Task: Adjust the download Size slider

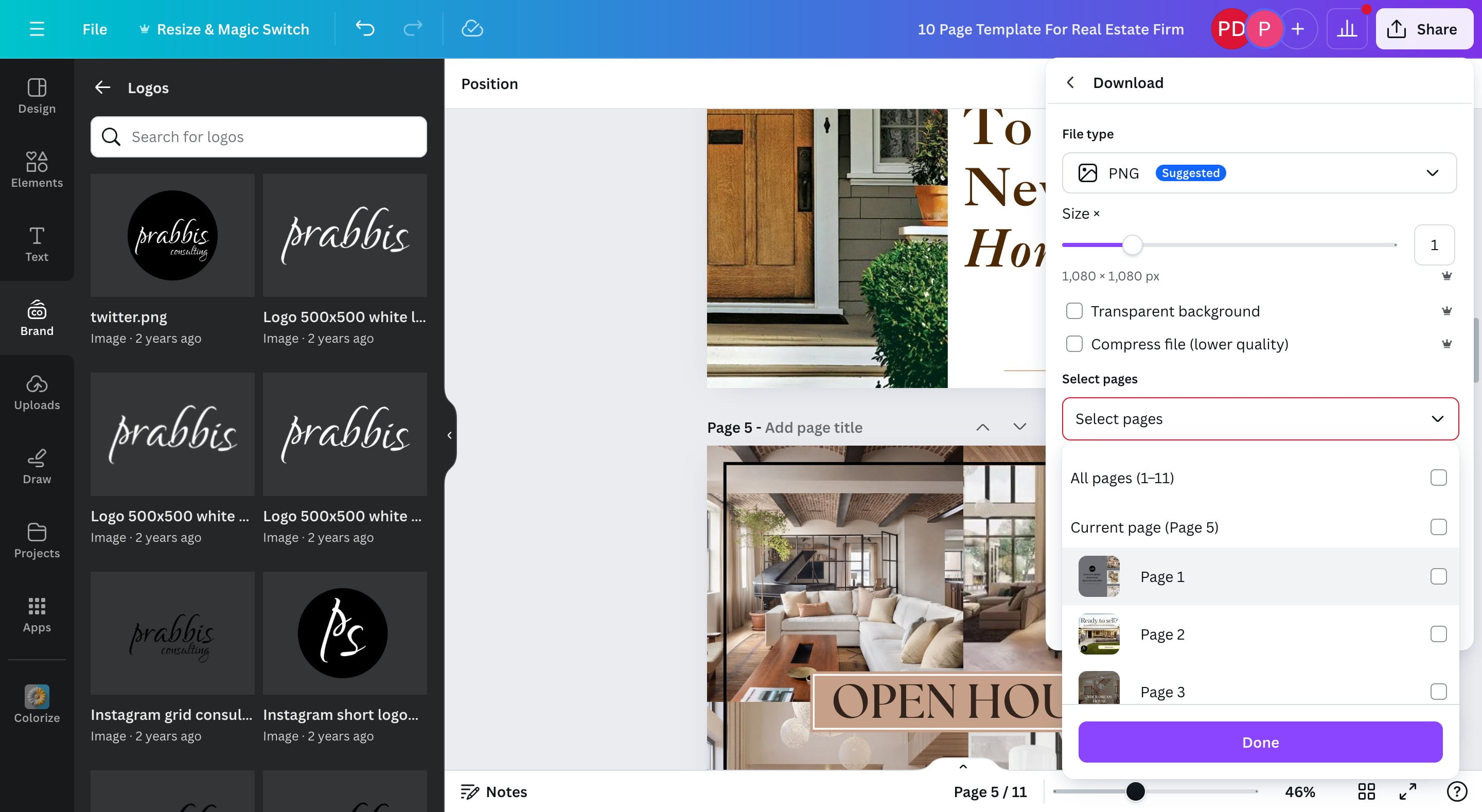Action: [1132, 244]
